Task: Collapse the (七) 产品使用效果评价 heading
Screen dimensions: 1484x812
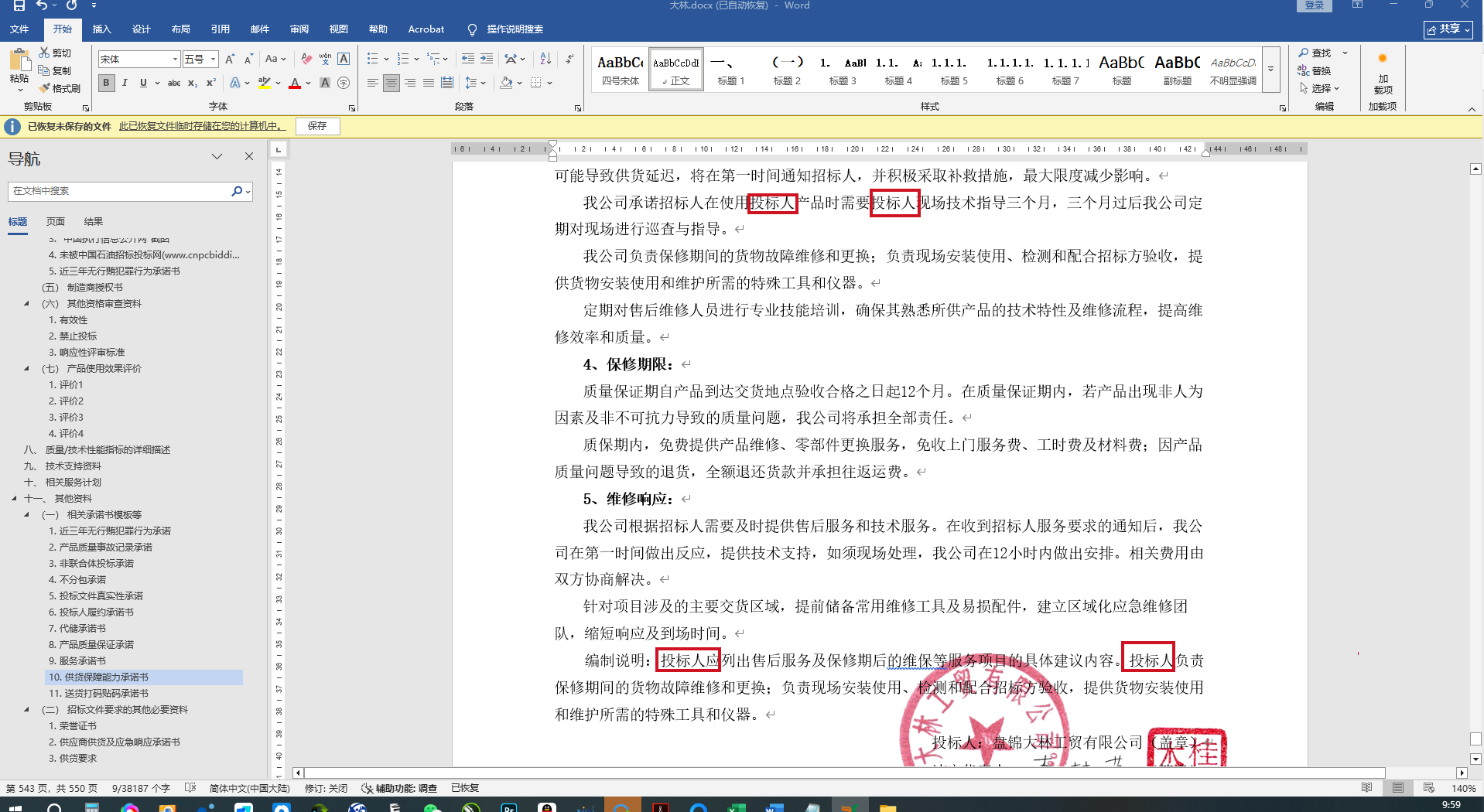Action: [x=27, y=369]
